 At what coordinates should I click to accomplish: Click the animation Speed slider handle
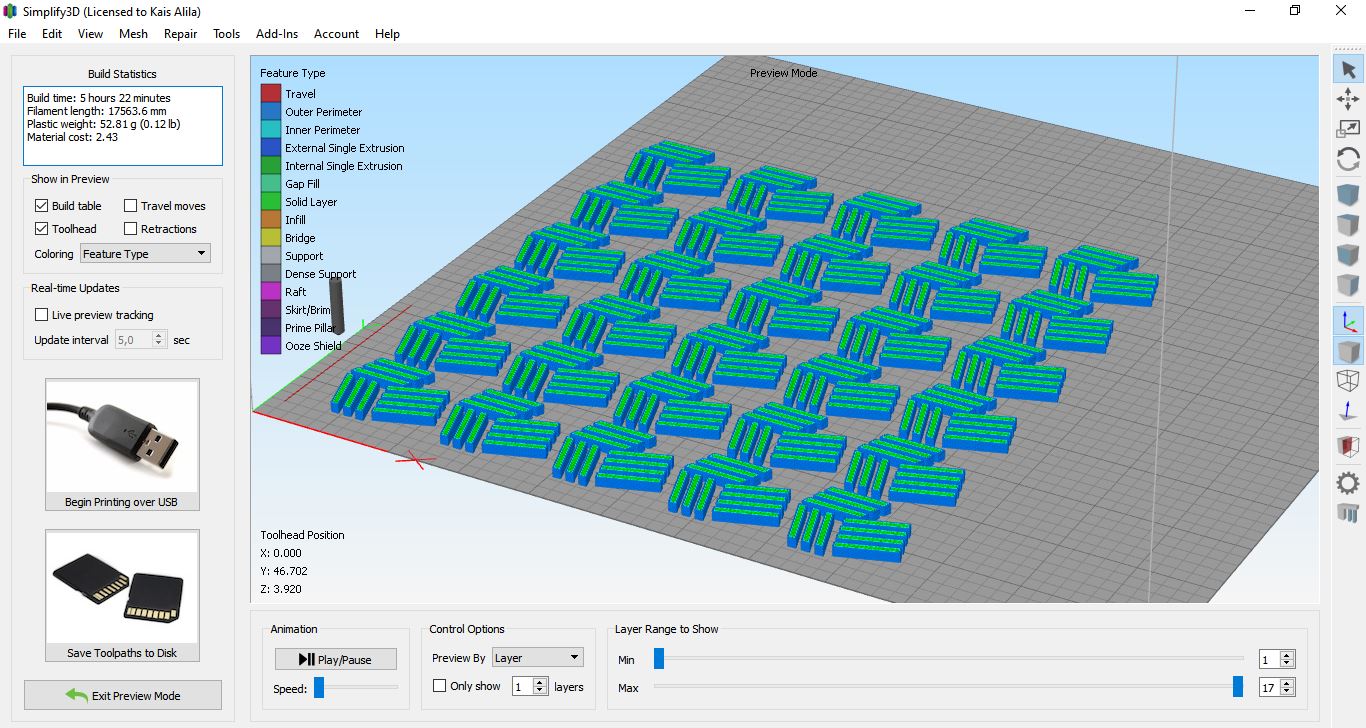[x=319, y=688]
